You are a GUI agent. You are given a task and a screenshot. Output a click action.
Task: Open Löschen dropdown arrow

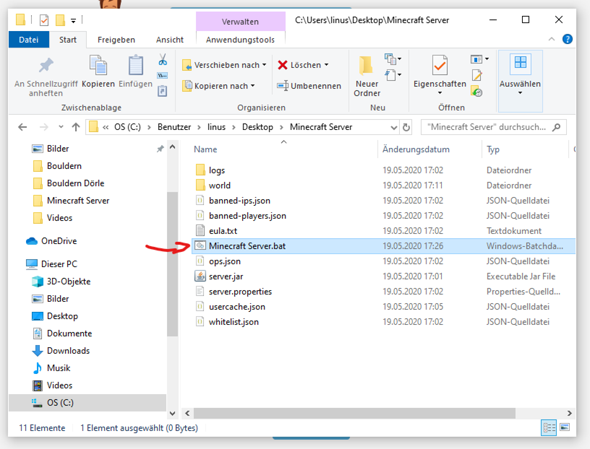[x=326, y=65]
